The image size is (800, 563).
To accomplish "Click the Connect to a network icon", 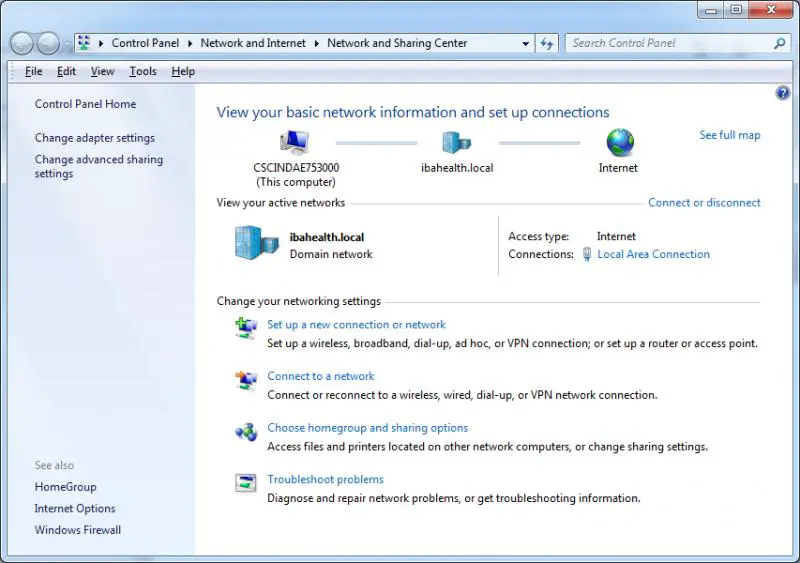I will (246, 380).
